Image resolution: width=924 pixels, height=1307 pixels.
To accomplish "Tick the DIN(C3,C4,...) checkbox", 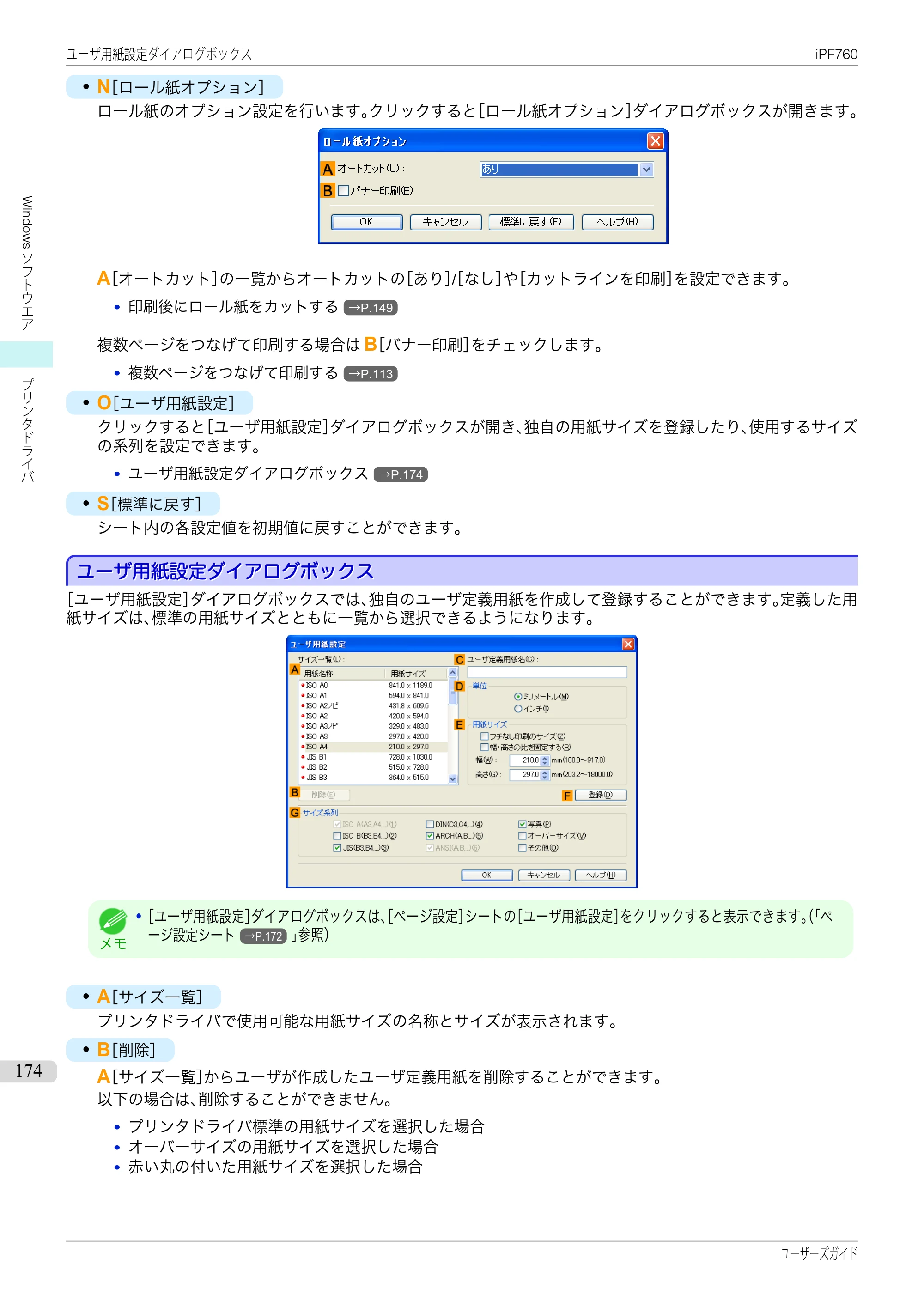I will (430, 824).
